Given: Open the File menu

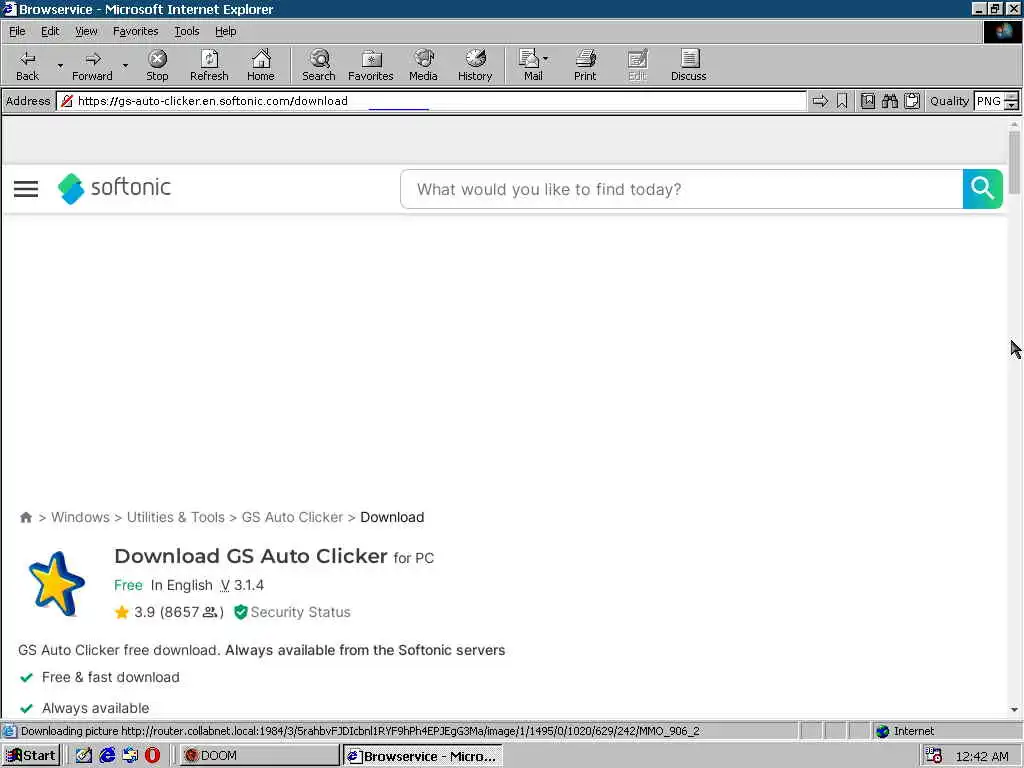Looking at the screenshot, I should point(17,31).
